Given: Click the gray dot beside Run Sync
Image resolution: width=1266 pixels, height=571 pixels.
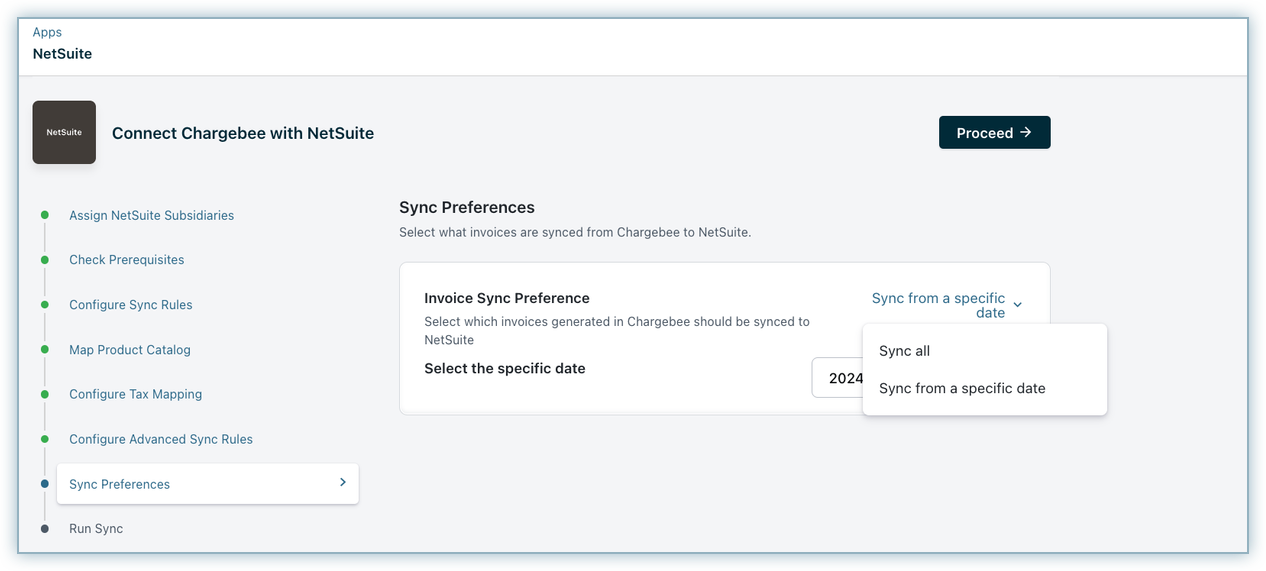Looking at the screenshot, I should tap(44, 528).
